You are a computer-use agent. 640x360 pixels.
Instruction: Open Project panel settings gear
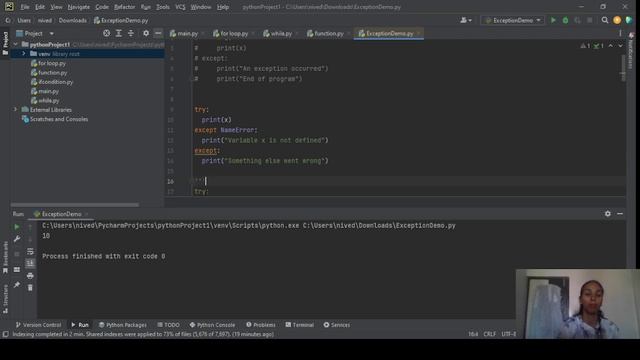[x=146, y=33]
